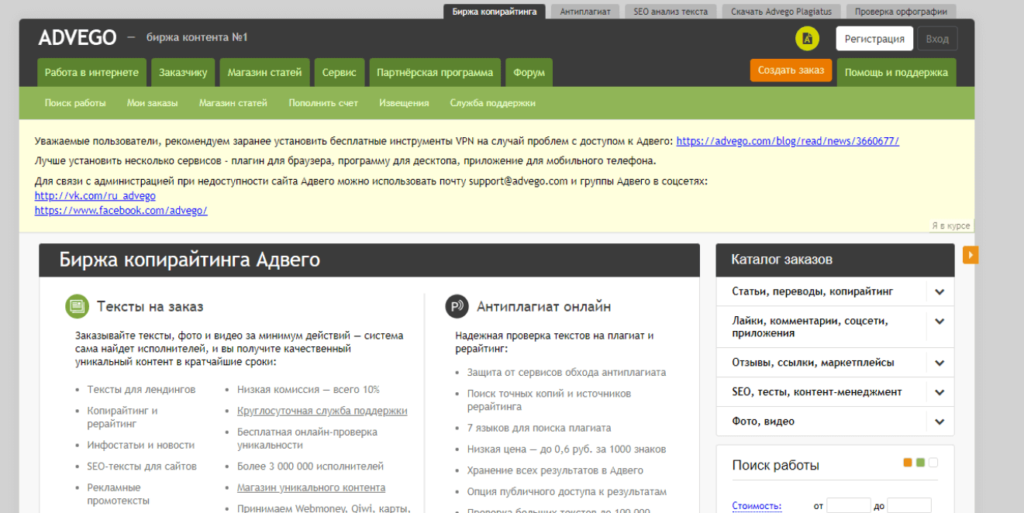Switch to Биржа копирайтинга tab
The image size is (1024, 513).
click(494, 12)
